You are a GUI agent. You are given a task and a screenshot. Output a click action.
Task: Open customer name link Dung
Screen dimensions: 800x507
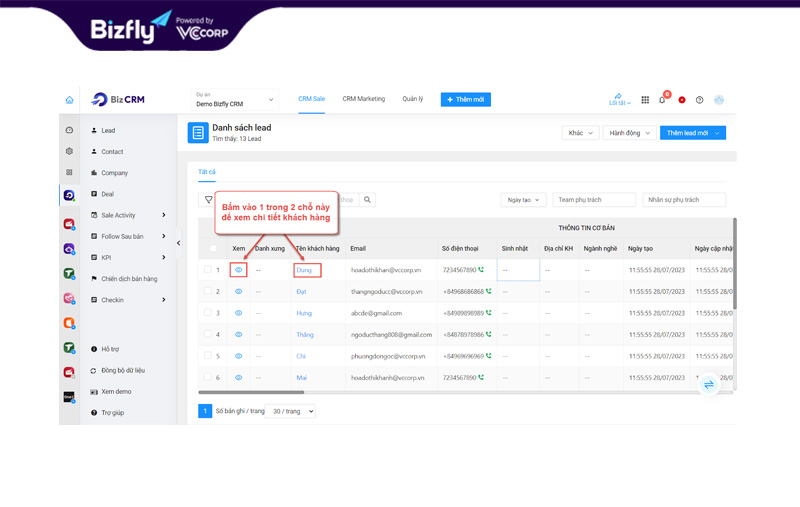304,270
